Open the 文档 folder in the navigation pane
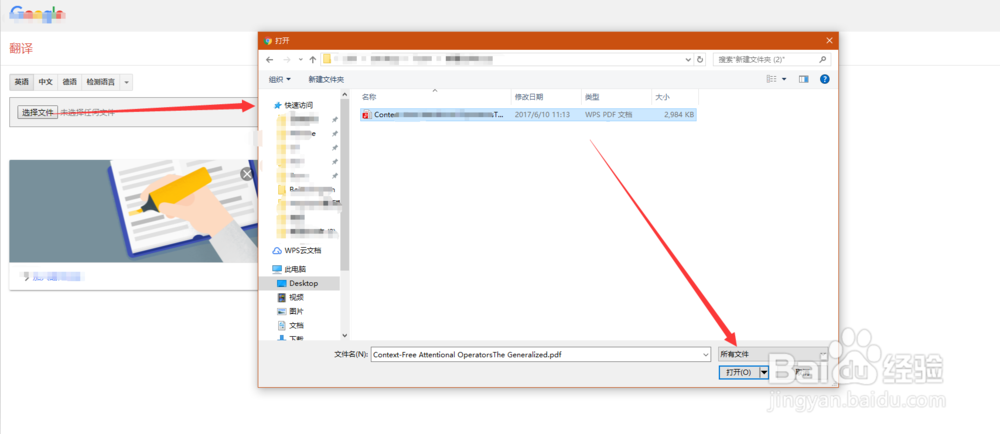 click(297, 325)
